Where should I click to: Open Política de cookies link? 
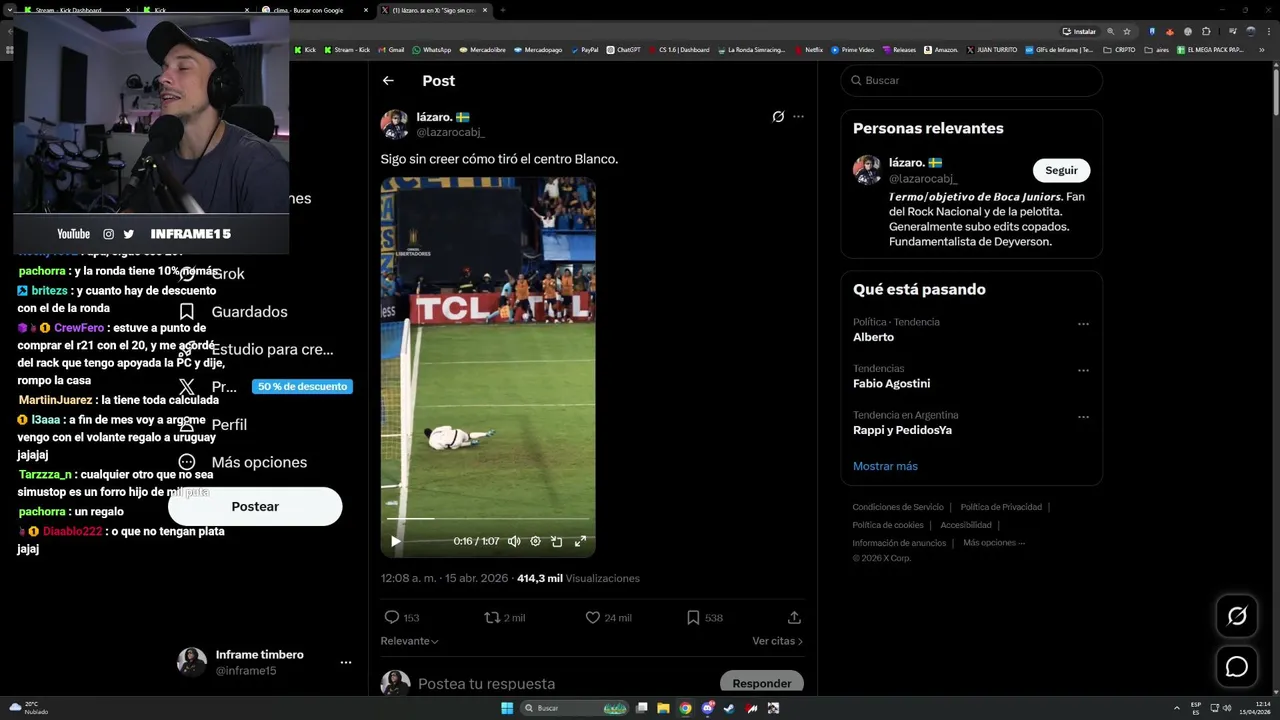click(x=887, y=525)
